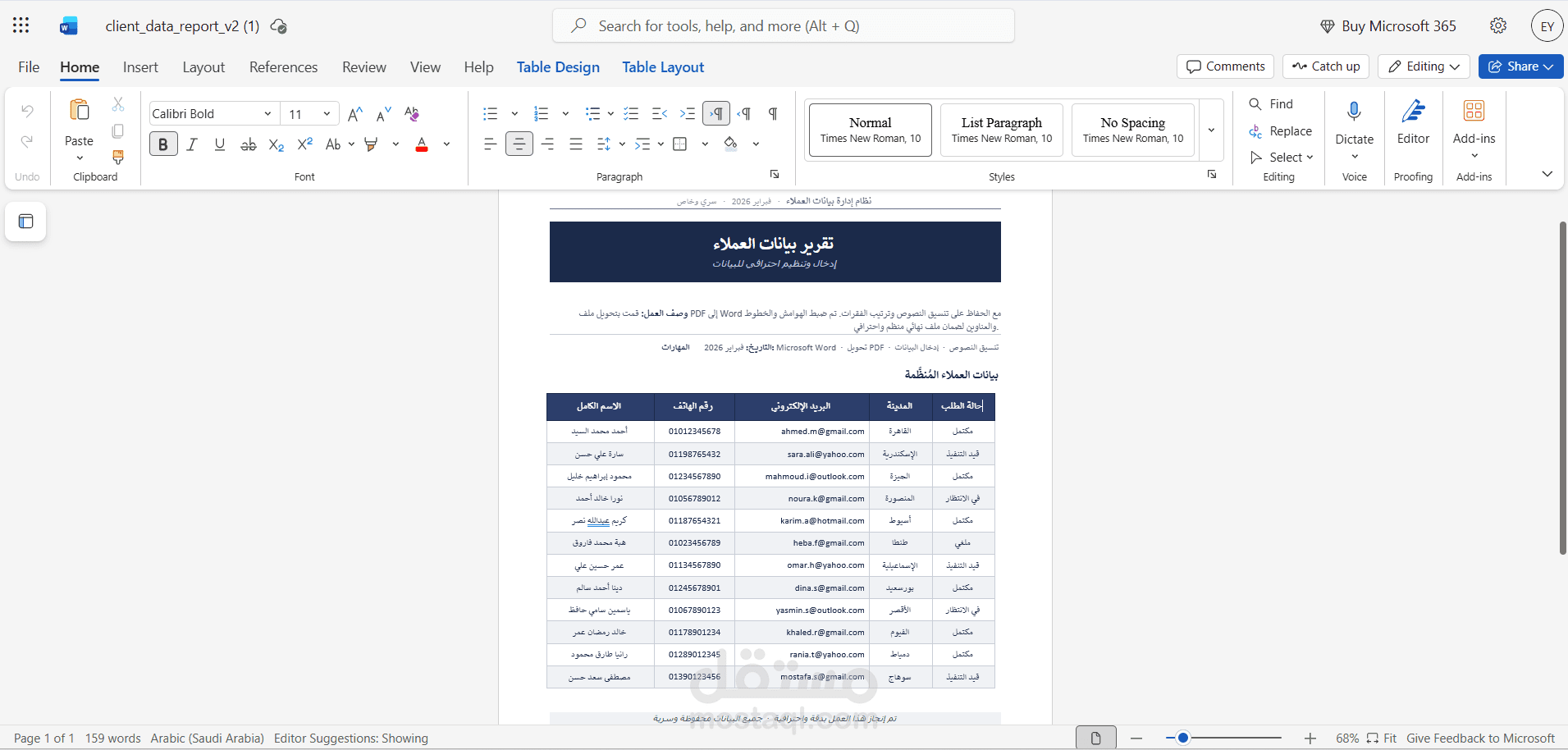Clear all formatting with Clear Formatting icon
This screenshot has width=1568, height=750.
click(x=412, y=113)
